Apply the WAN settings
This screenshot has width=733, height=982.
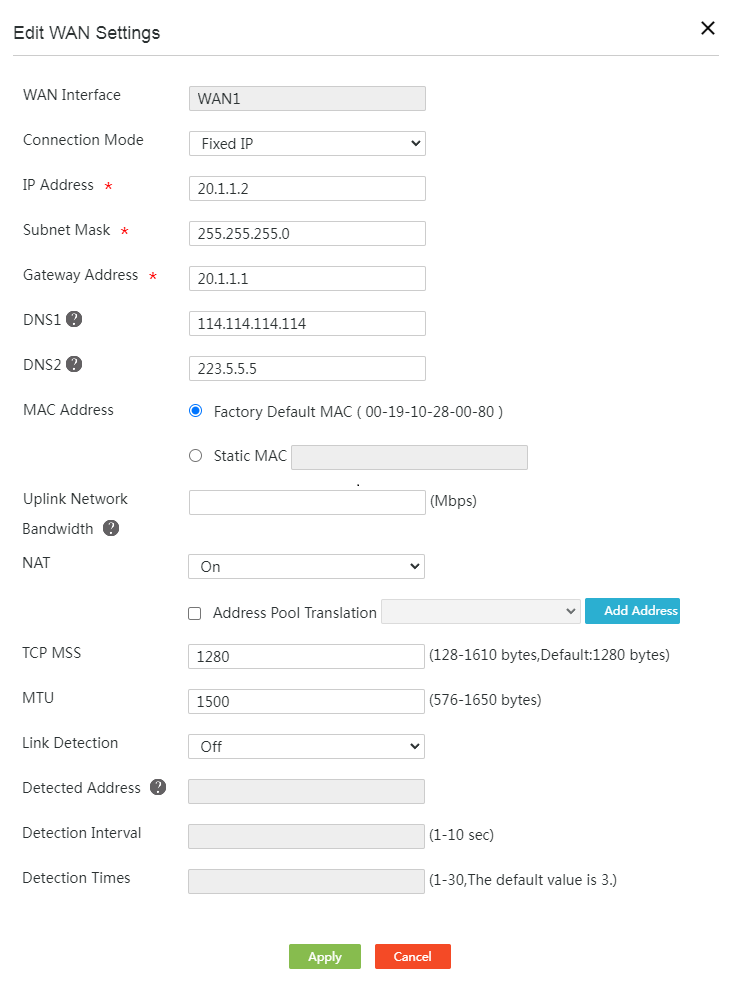click(325, 957)
